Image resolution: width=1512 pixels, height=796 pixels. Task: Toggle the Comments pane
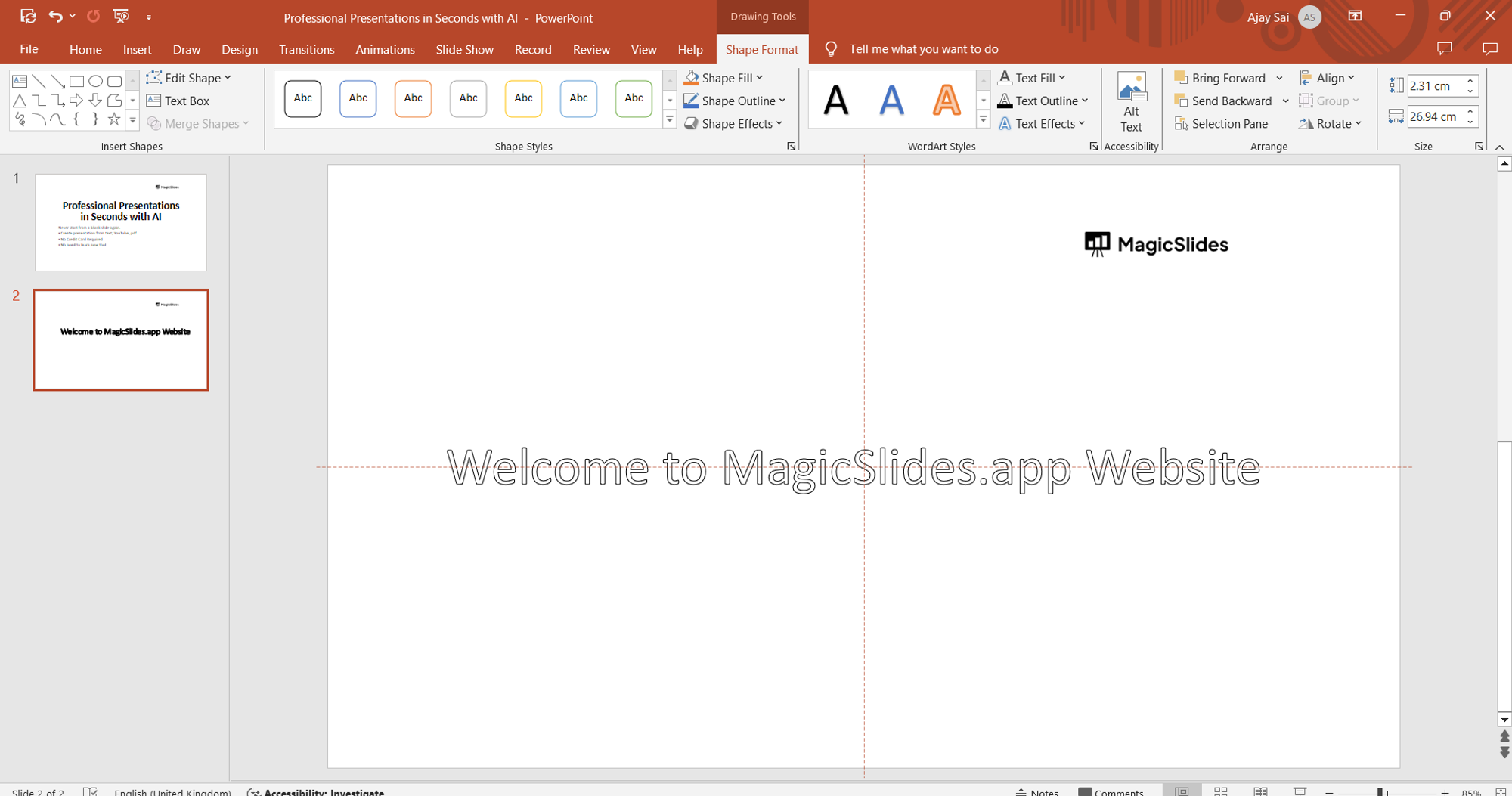tap(1111, 791)
